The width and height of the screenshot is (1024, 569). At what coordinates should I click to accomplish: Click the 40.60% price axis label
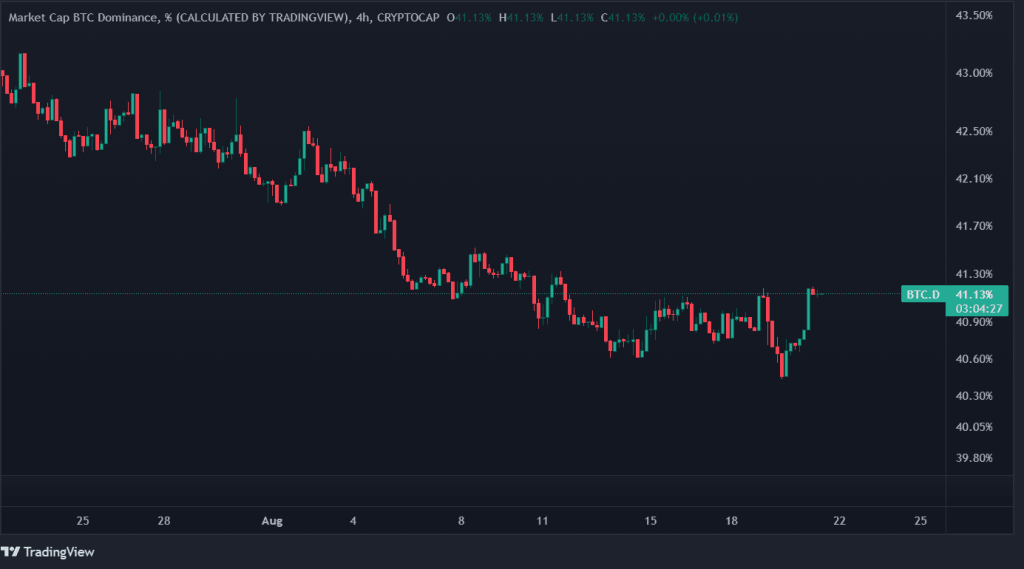(x=974, y=359)
